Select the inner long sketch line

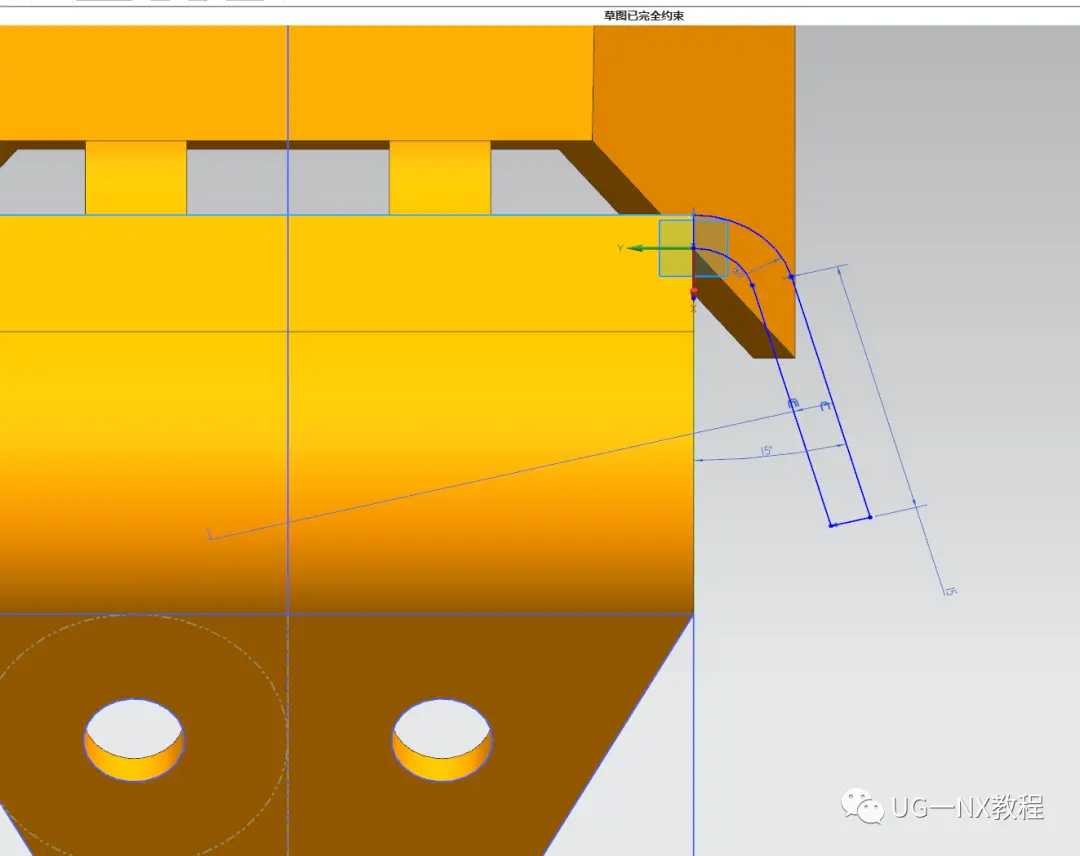pyautogui.click(x=792, y=405)
